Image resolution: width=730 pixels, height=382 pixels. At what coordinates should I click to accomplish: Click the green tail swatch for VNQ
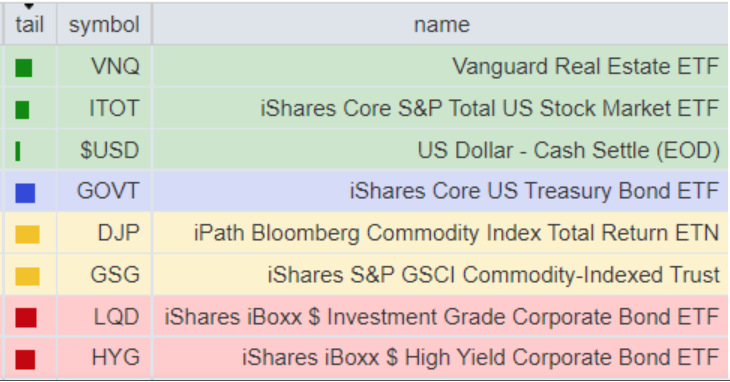coord(24,68)
